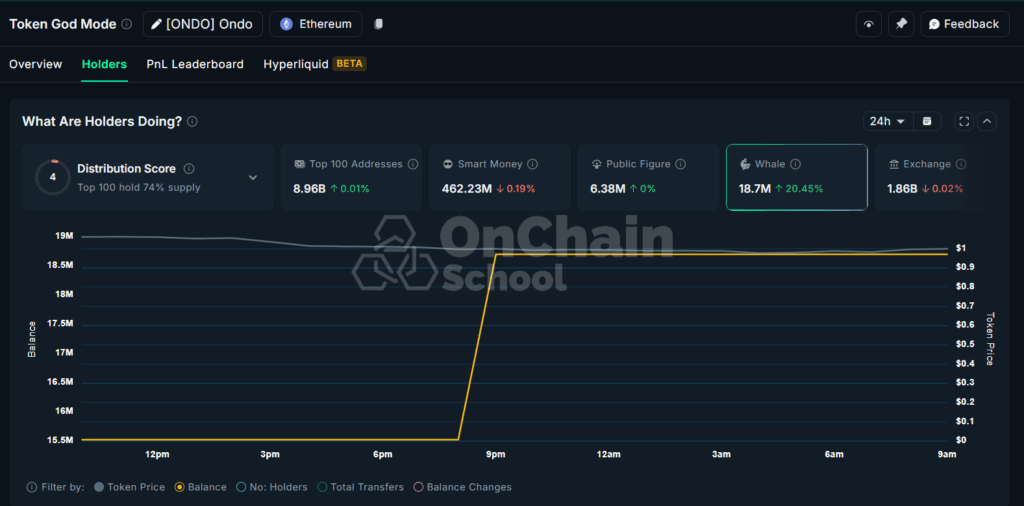
Task: Click the $0.9 token price axis label
Action: (965, 267)
